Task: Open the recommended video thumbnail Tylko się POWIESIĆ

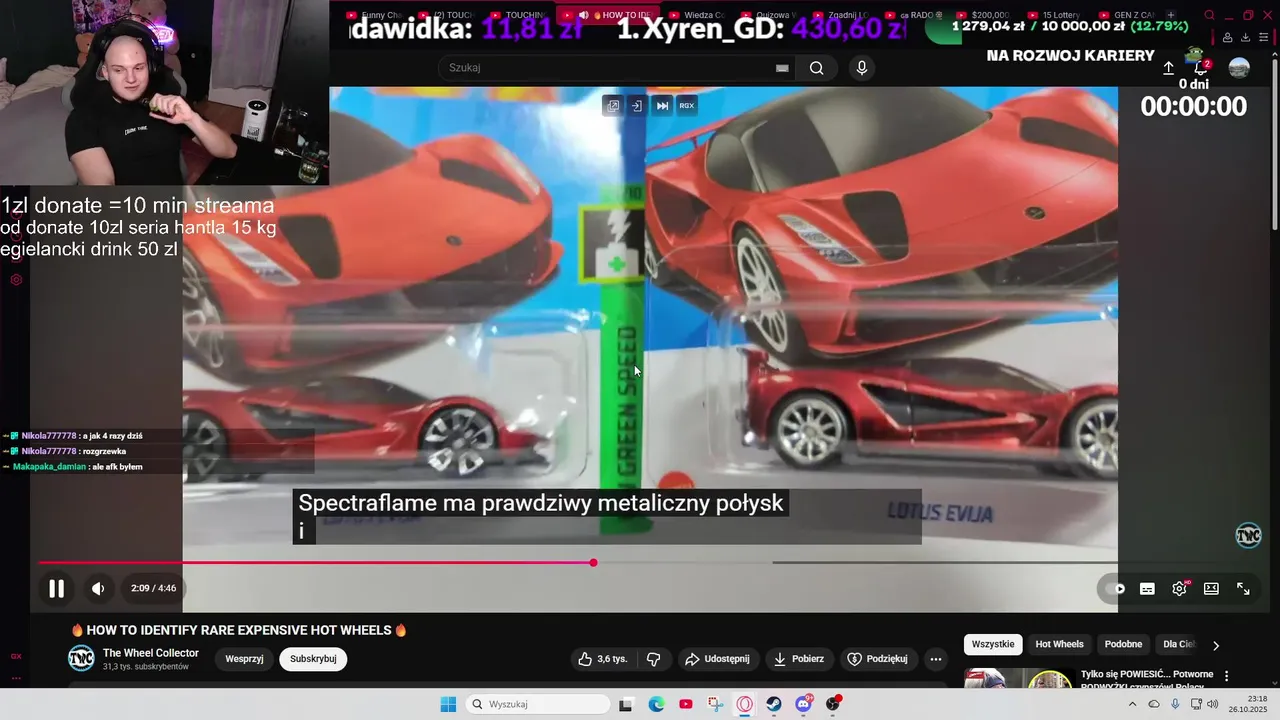Action: coord(1021,678)
